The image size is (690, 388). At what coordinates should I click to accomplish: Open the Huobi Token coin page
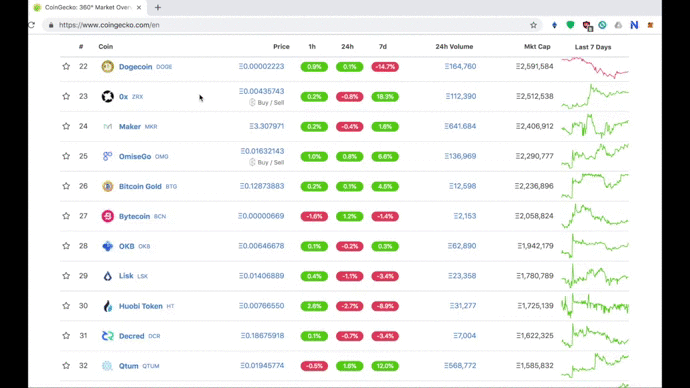tap(141, 306)
